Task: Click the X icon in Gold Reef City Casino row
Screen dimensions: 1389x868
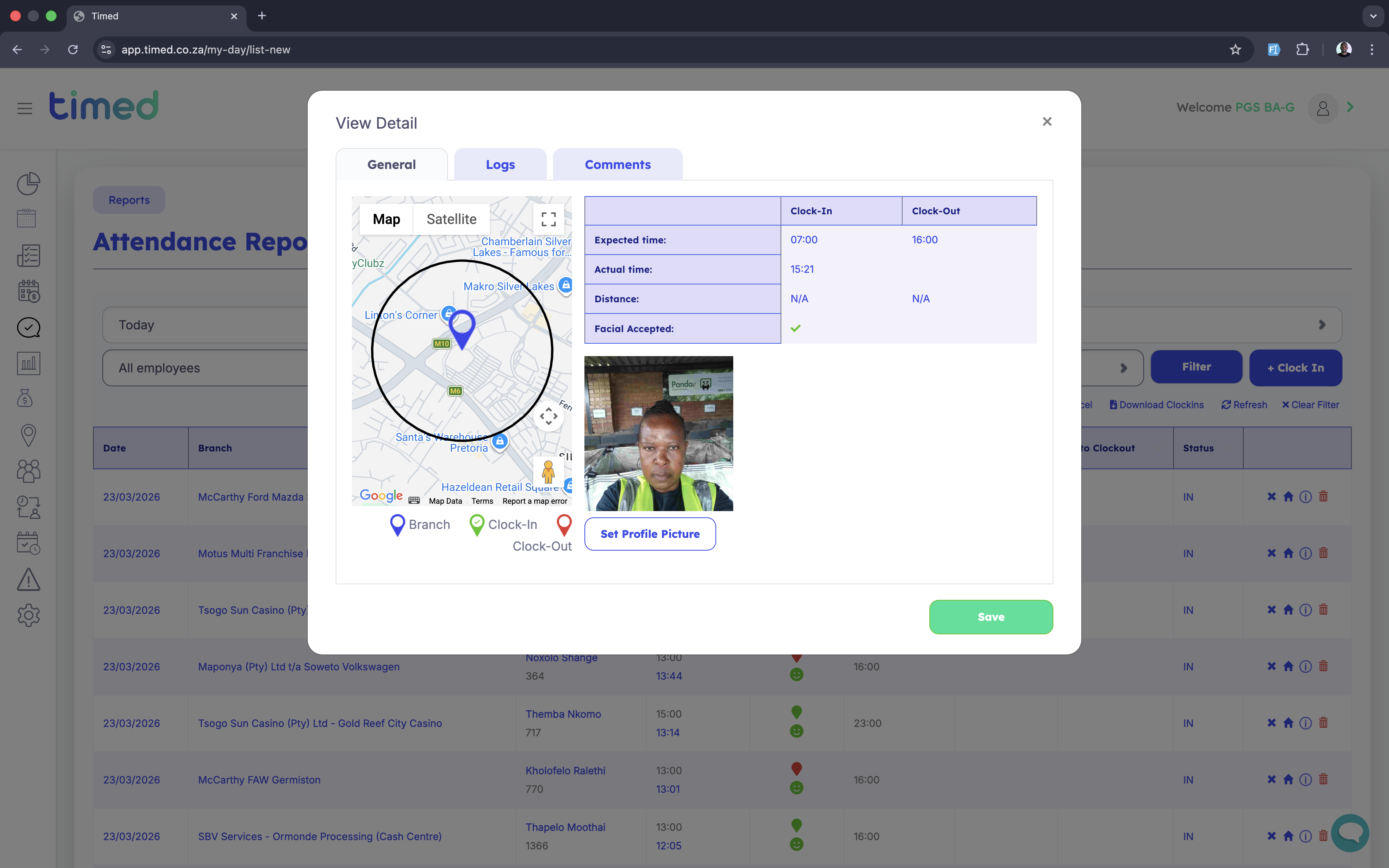Action: 1272,723
